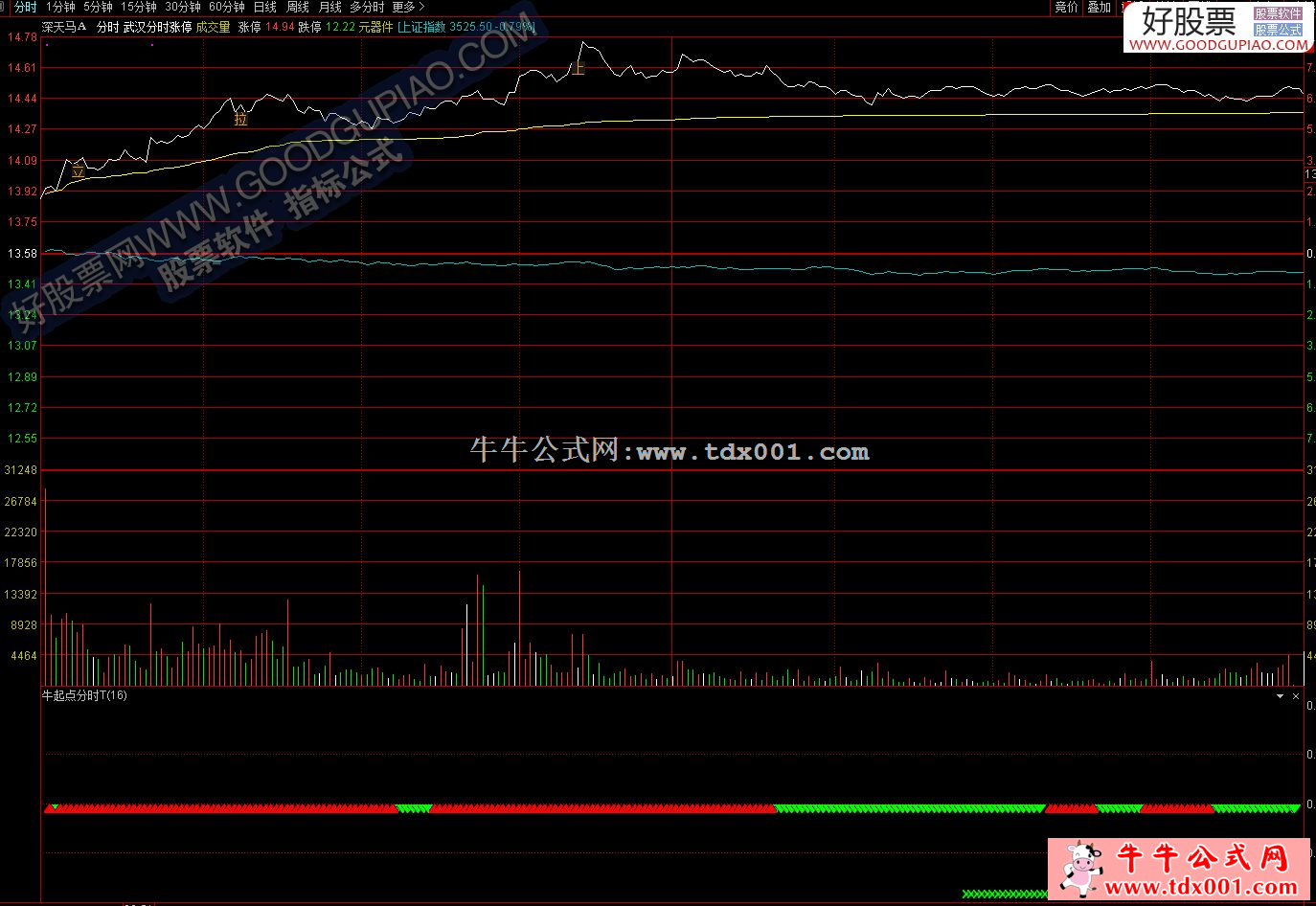This screenshot has height=906, width=1316.
Task: Select the 1分钟 period tab
Action: pyautogui.click(x=60, y=7)
